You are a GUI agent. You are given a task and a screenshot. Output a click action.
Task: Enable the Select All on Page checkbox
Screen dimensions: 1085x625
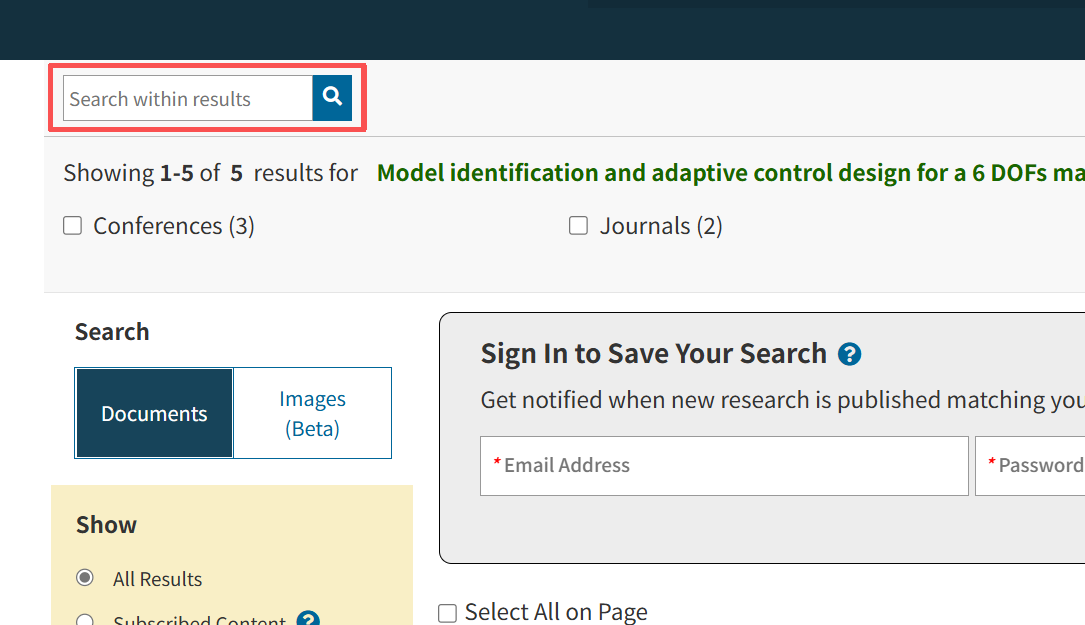click(x=447, y=612)
